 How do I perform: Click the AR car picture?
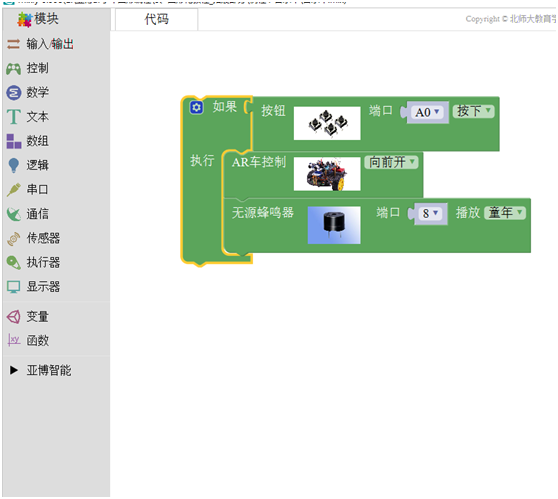coord(327,174)
